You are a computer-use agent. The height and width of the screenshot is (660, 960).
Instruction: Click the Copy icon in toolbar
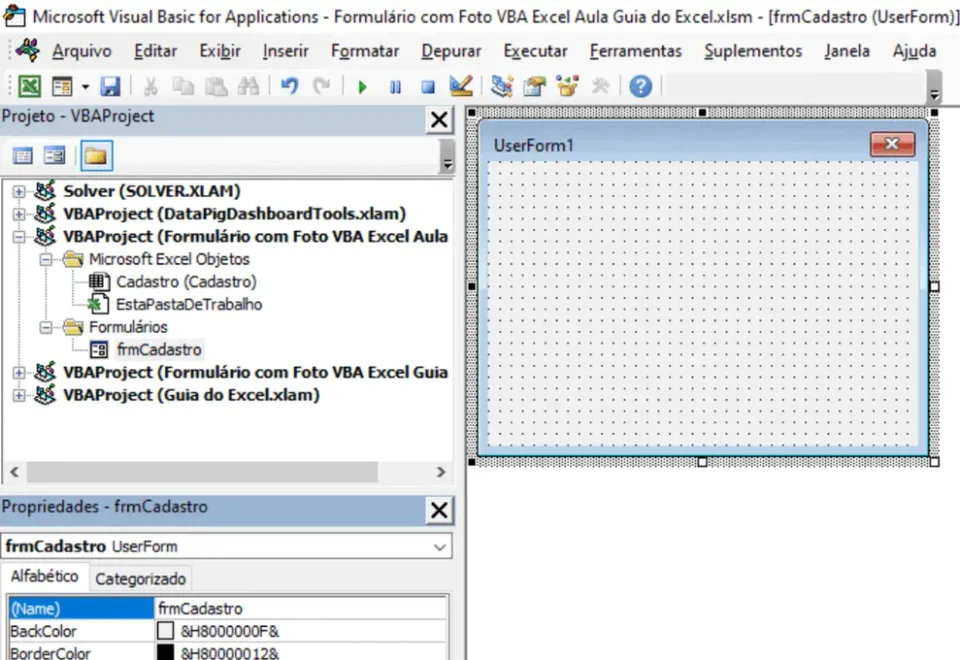pos(182,86)
